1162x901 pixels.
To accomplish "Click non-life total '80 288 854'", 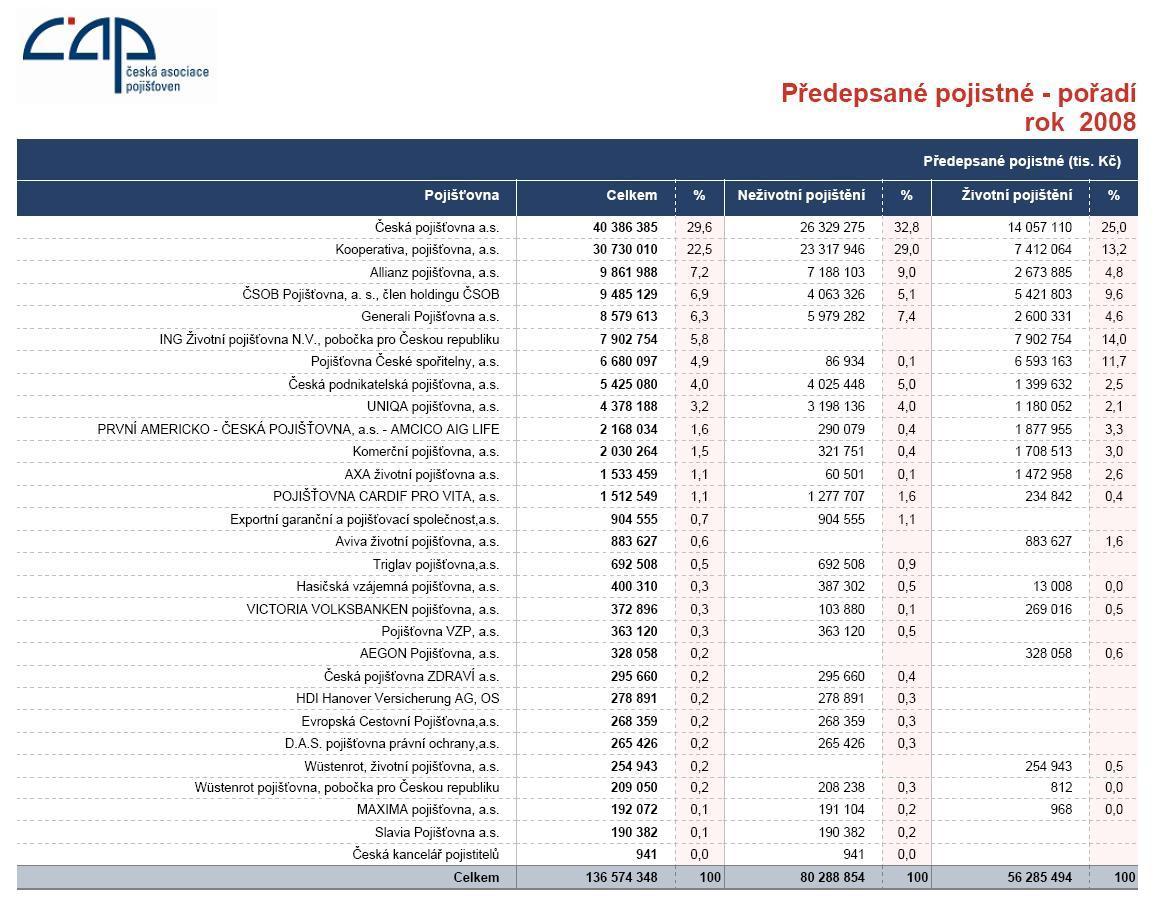I will [x=832, y=877].
